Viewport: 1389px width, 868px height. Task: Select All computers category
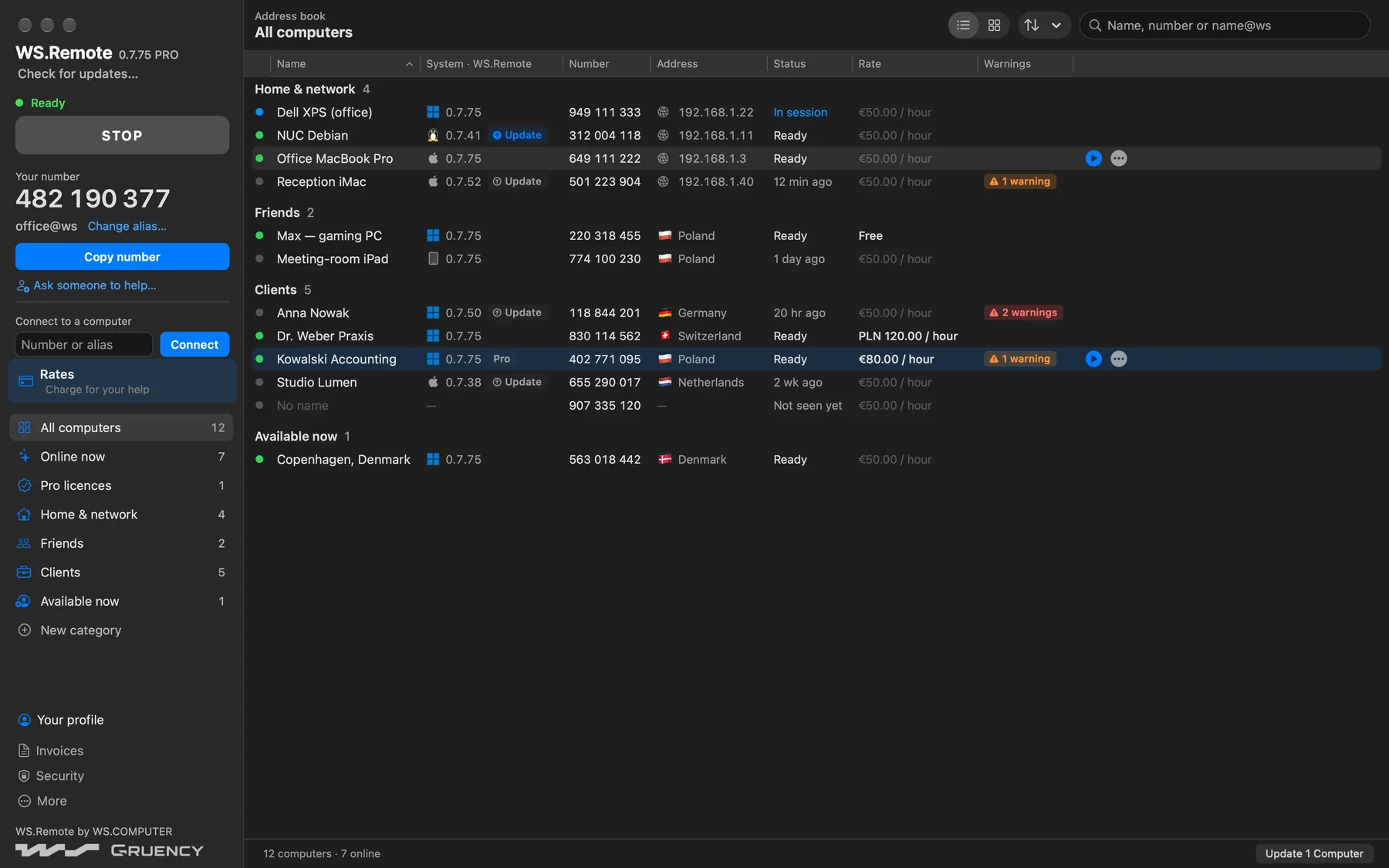coord(121,427)
